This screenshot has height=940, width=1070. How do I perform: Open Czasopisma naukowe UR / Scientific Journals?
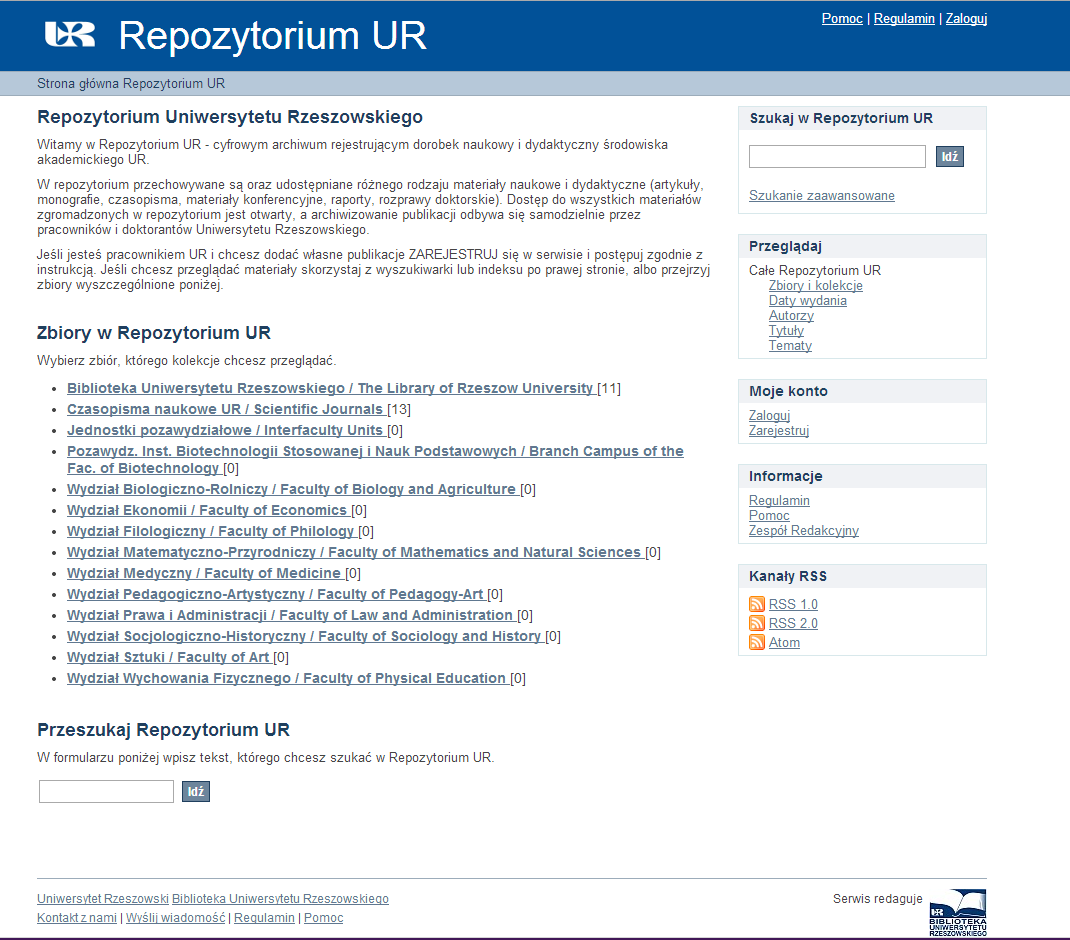point(226,410)
